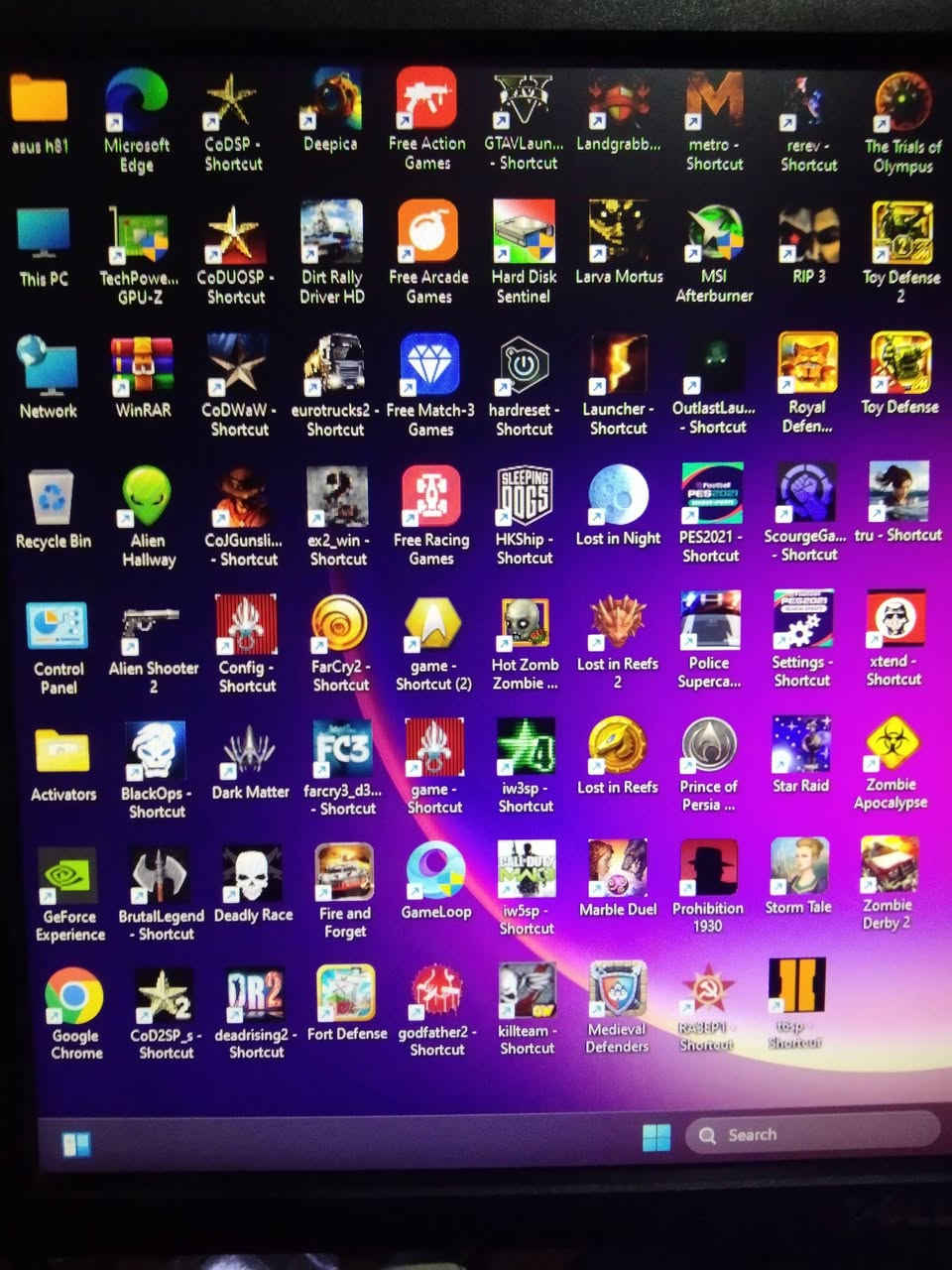Click the taskbar Search box
The image size is (952, 1270).
click(813, 1134)
